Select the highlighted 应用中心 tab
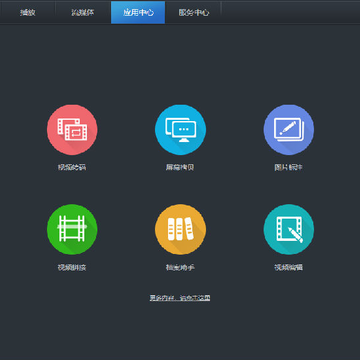Viewport: 360px width, 360px height. (x=138, y=13)
